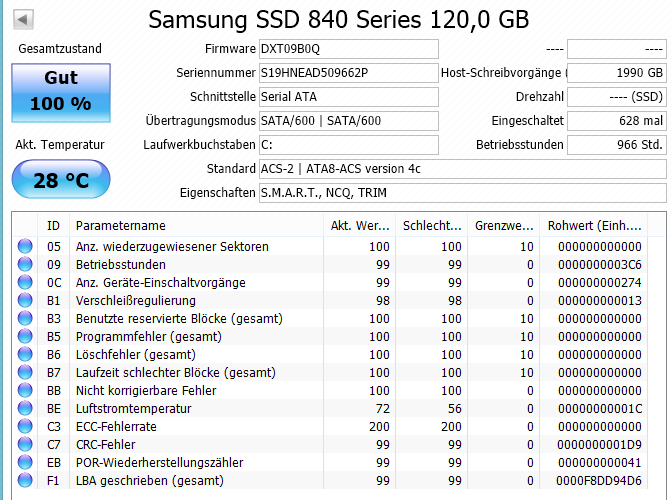The image size is (671, 500).
Task: Click the Firmware field DXT09B0Q
Action: (349, 49)
